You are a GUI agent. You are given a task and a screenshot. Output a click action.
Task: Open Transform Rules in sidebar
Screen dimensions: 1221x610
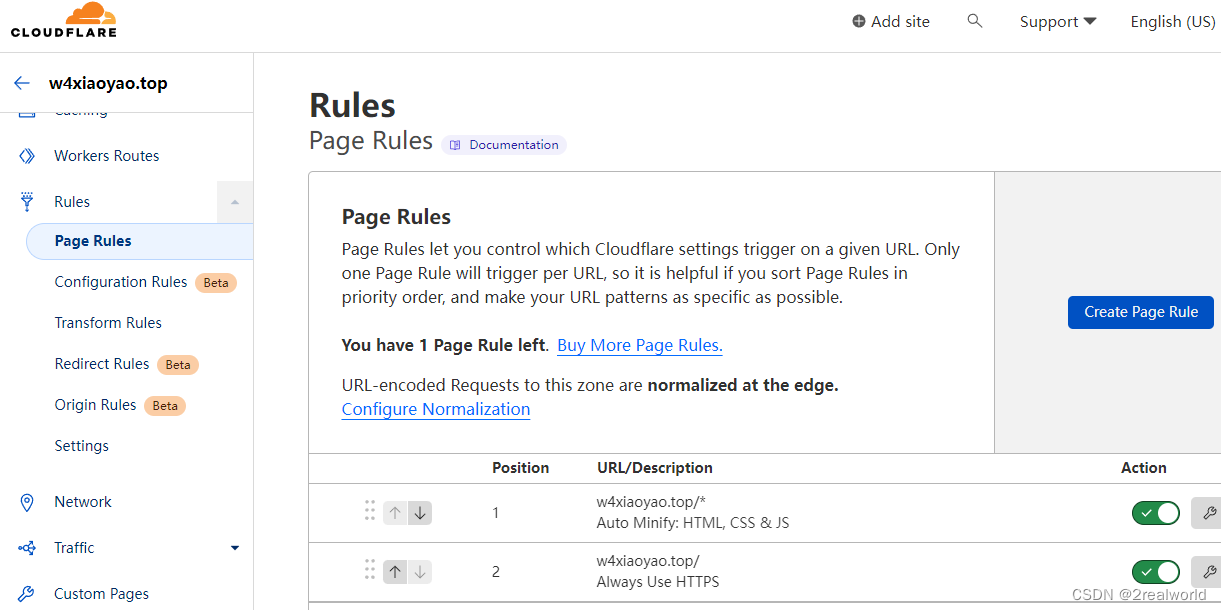(x=108, y=323)
